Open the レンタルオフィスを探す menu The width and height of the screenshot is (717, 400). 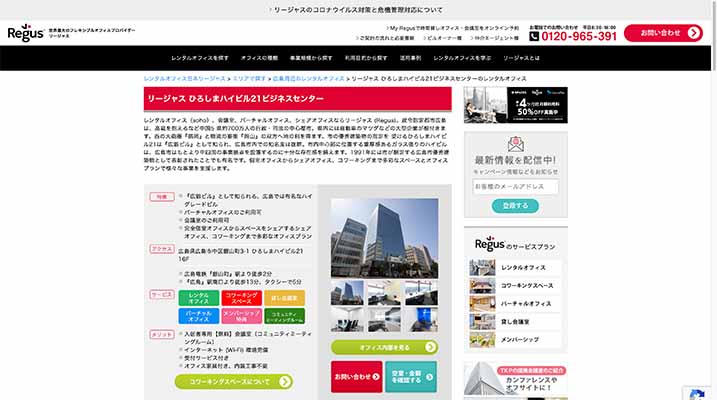200,58
